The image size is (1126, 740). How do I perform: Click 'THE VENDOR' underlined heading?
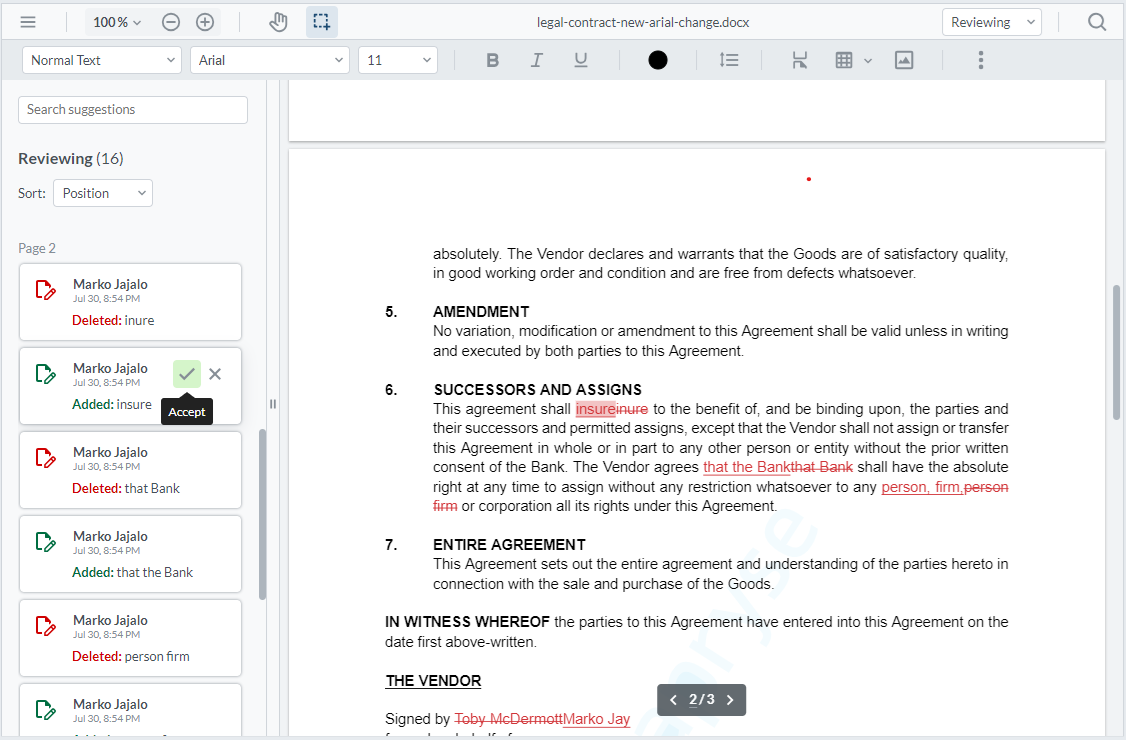tap(433, 681)
